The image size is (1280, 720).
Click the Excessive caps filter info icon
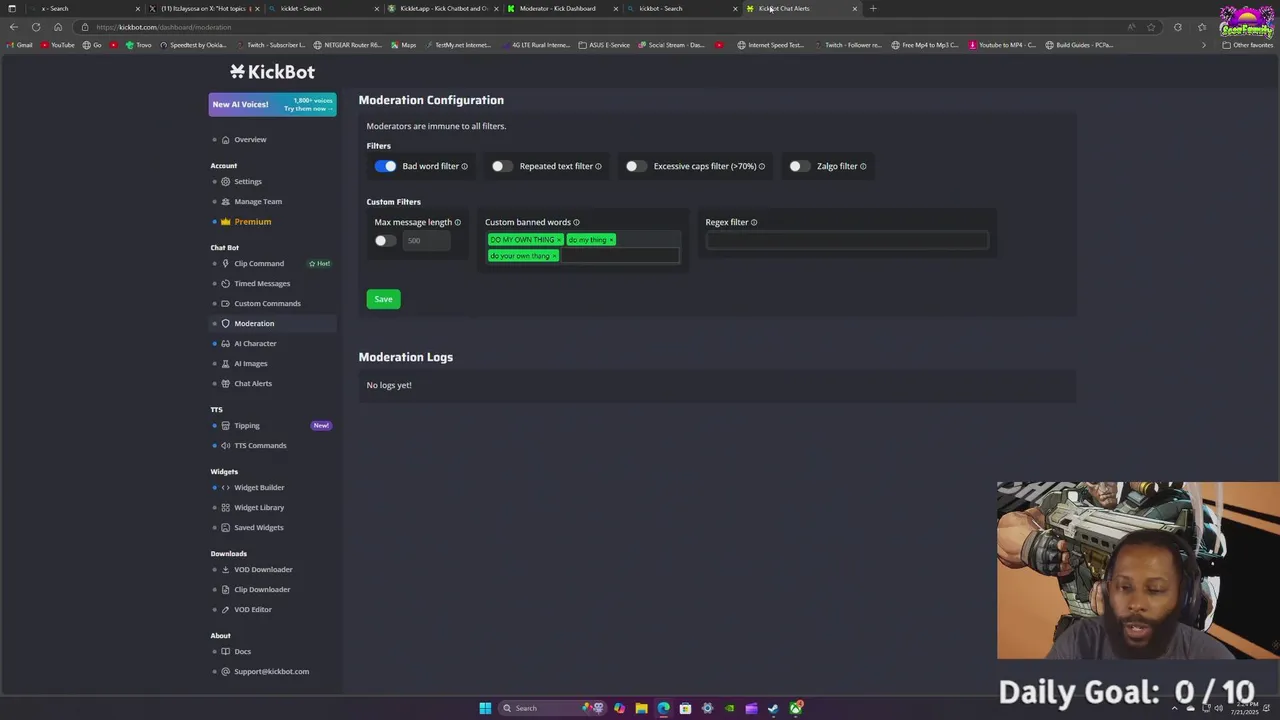[x=761, y=166]
